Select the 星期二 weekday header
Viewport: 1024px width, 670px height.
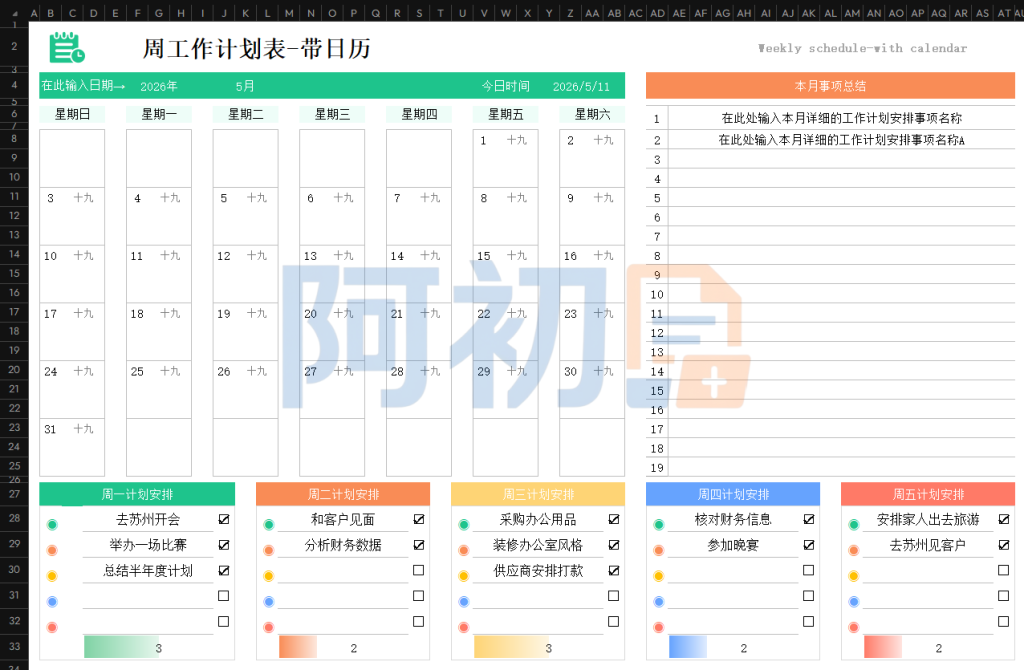click(246, 114)
